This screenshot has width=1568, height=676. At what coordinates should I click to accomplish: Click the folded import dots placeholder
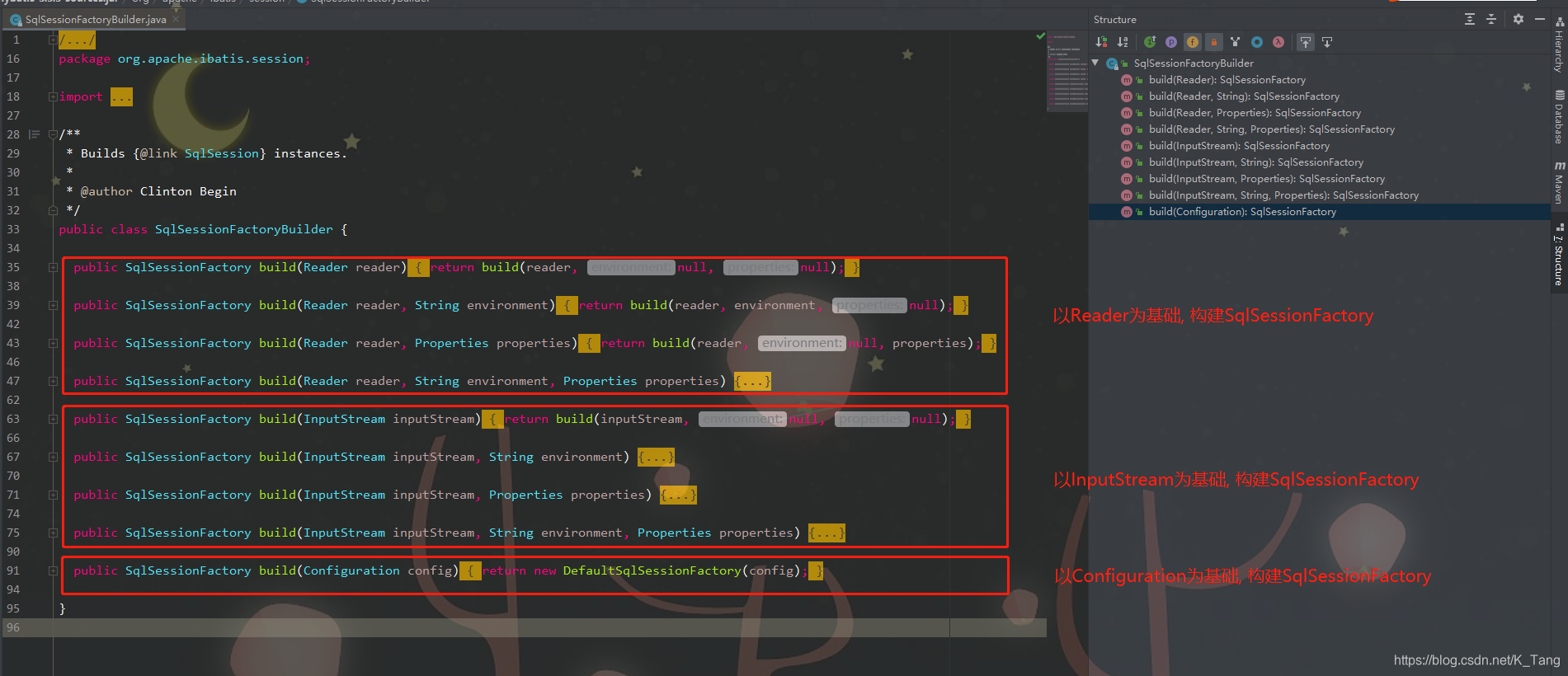(121, 96)
